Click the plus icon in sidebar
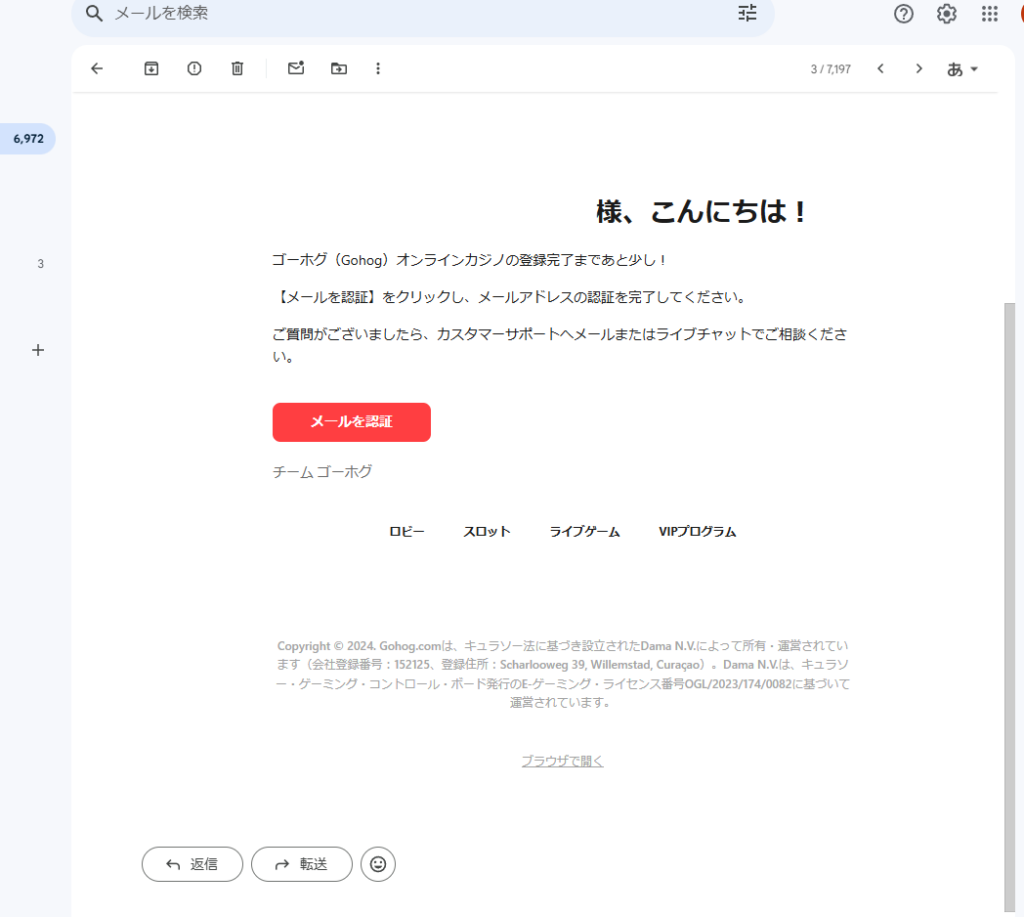The image size is (1024, 917). [x=38, y=350]
